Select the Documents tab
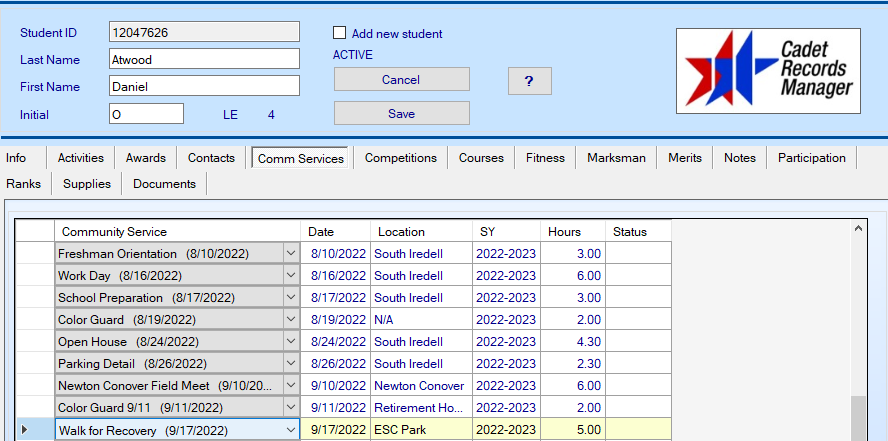The height and width of the screenshot is (441, 888). (x=165, y=184)
